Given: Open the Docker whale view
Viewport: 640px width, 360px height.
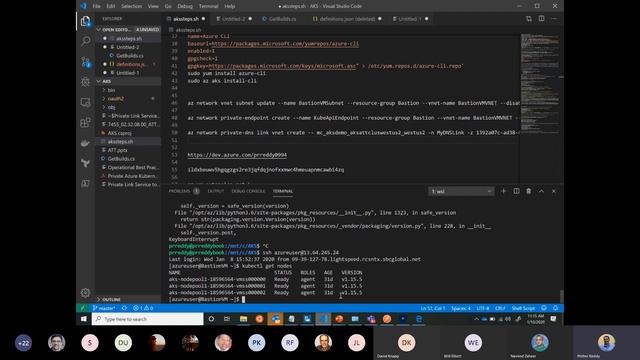Looking at the screenshot, I should (85, 143).
